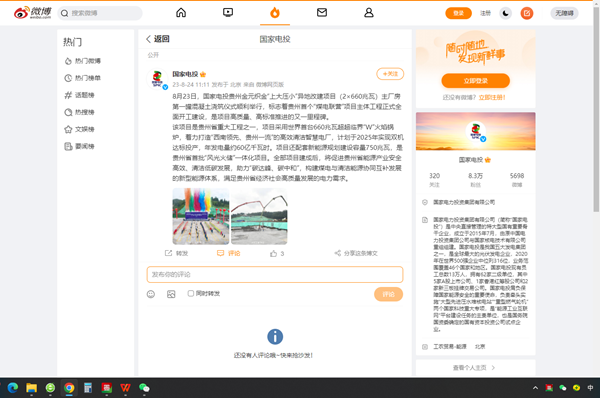This screenshot has height=398, width=600.
Task: Click the attach image icon
Action: click(171, 294)
